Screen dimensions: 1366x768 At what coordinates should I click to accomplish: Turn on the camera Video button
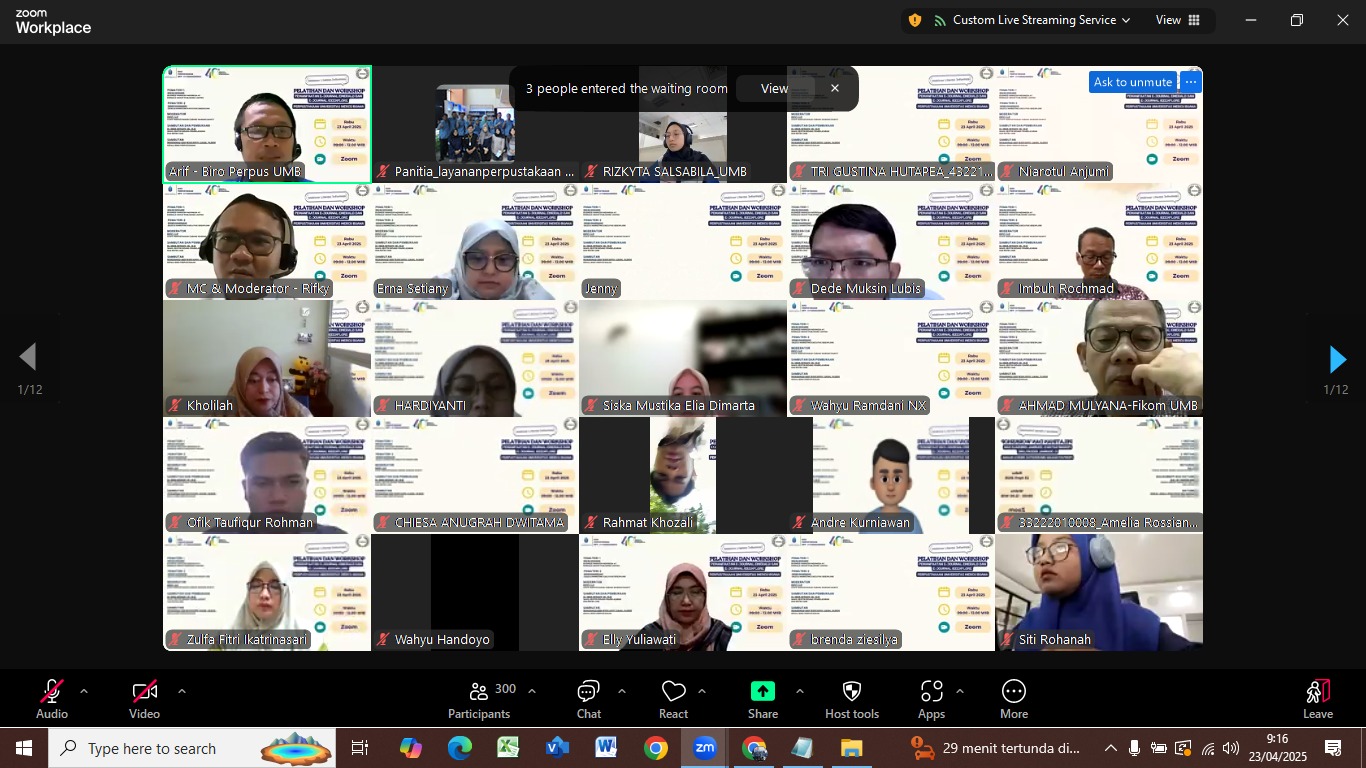coord(144,692)
